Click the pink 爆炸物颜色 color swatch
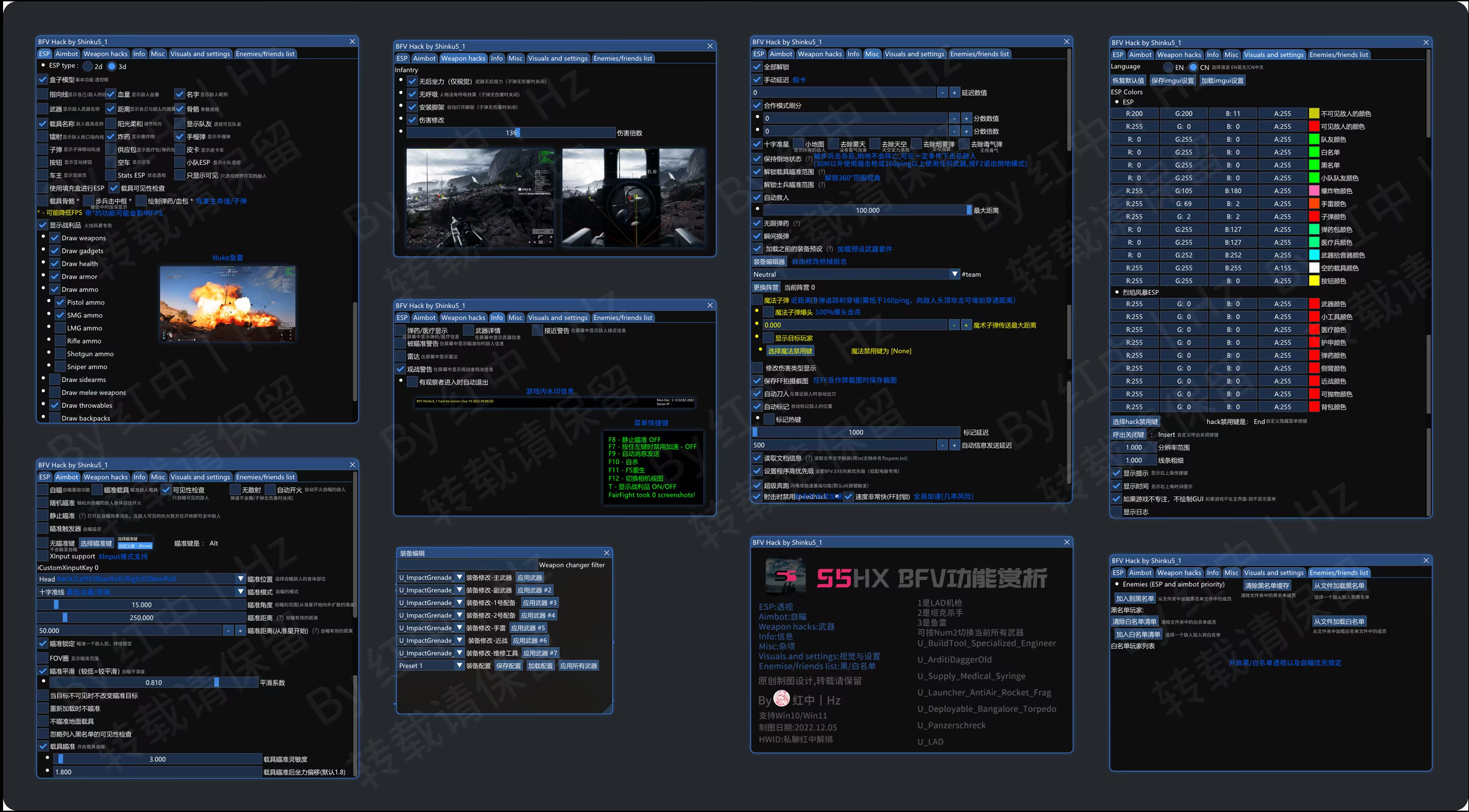The width and height of the screenshot is (1469, 812). 1314,190
